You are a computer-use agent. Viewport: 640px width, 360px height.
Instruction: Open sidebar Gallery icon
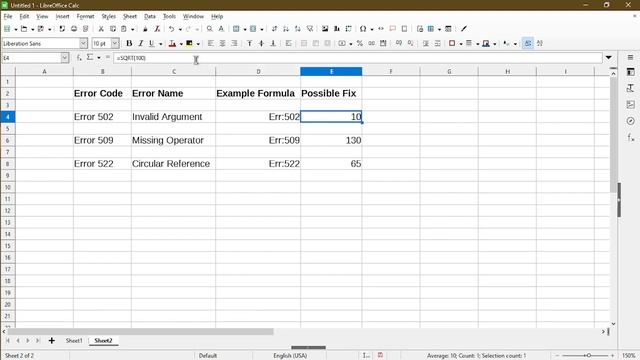point(631,104)
